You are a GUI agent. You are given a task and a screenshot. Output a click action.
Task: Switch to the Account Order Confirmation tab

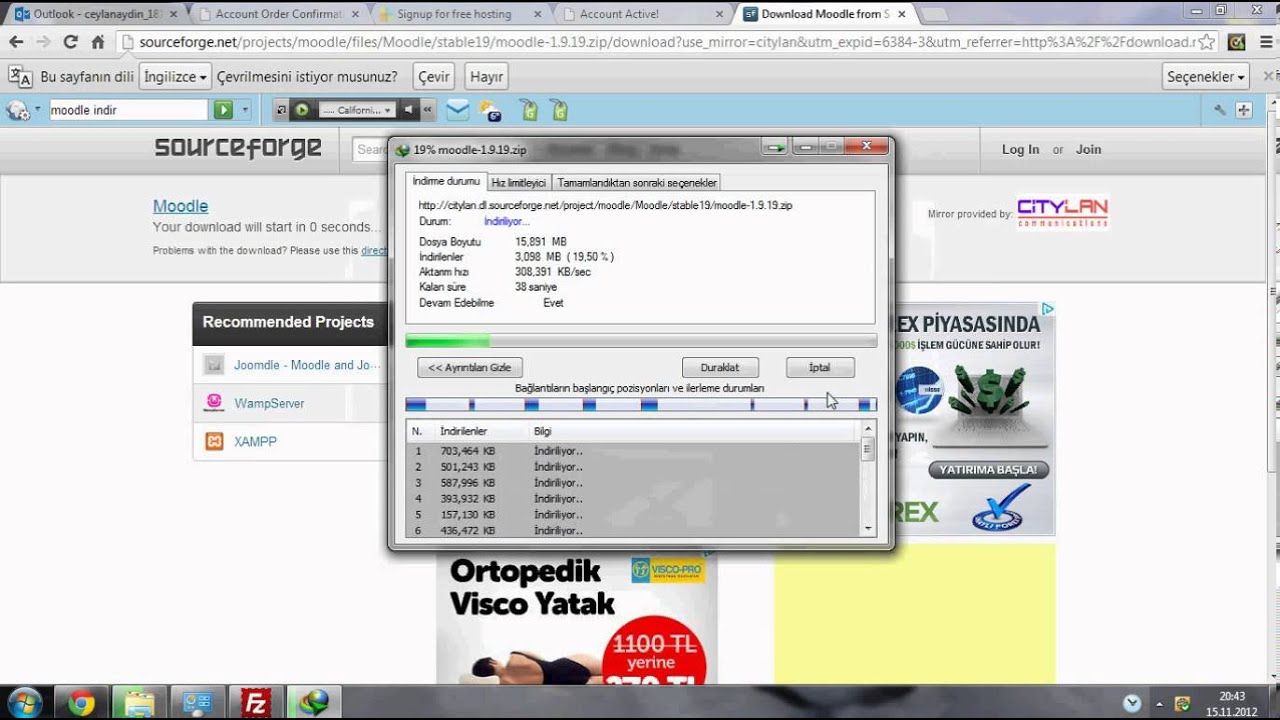[278, 14]
